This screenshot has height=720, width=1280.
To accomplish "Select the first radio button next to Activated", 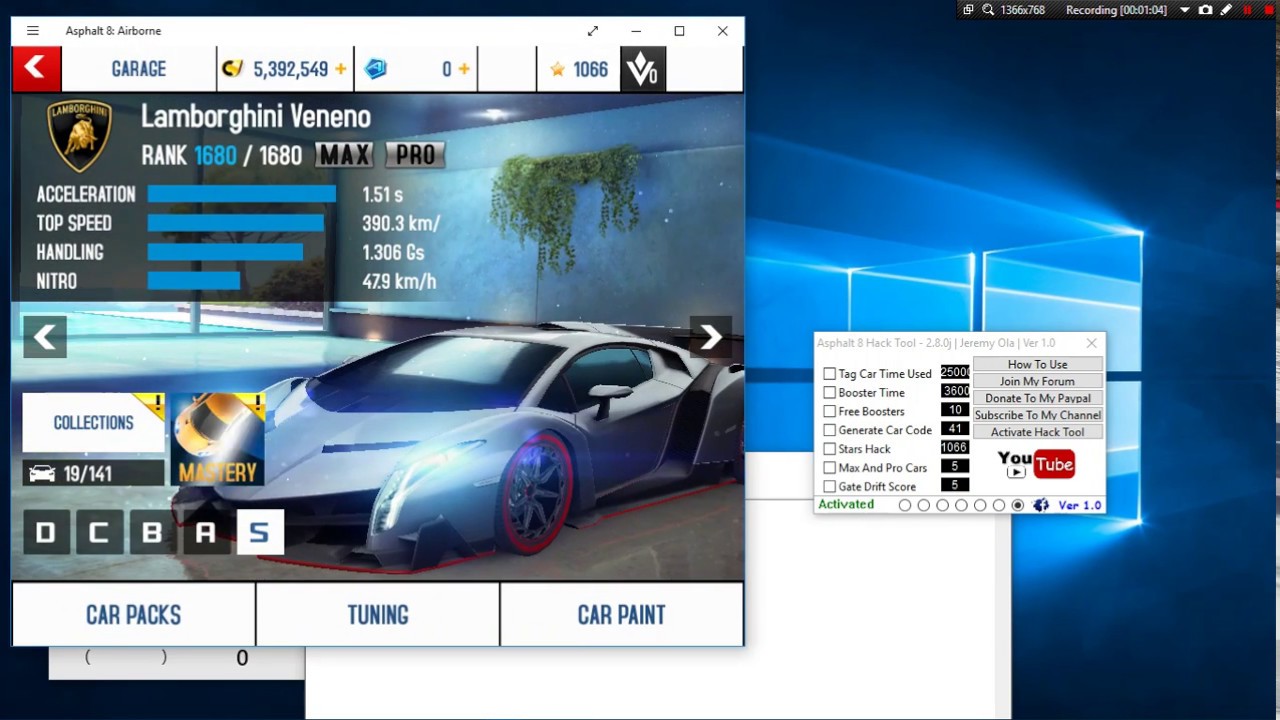I will [905, 505].
